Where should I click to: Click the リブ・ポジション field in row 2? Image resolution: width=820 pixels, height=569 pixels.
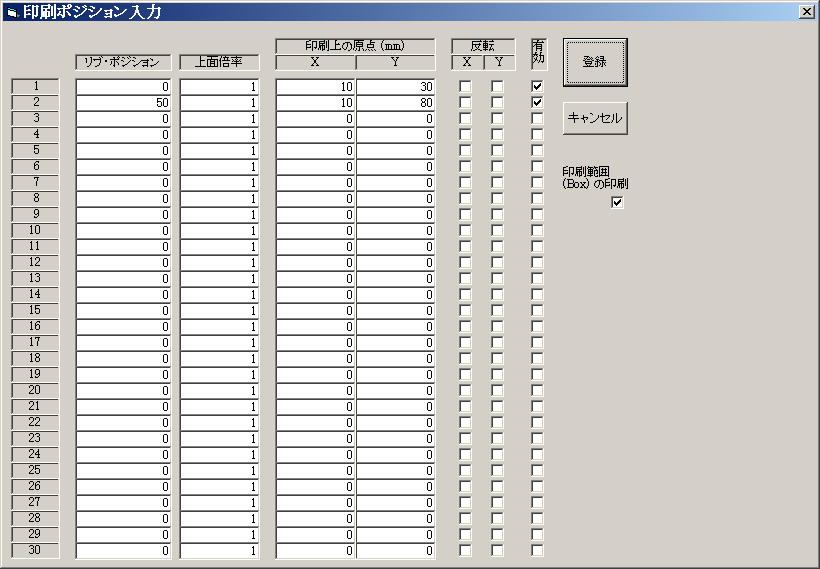(x=123, y=103)
